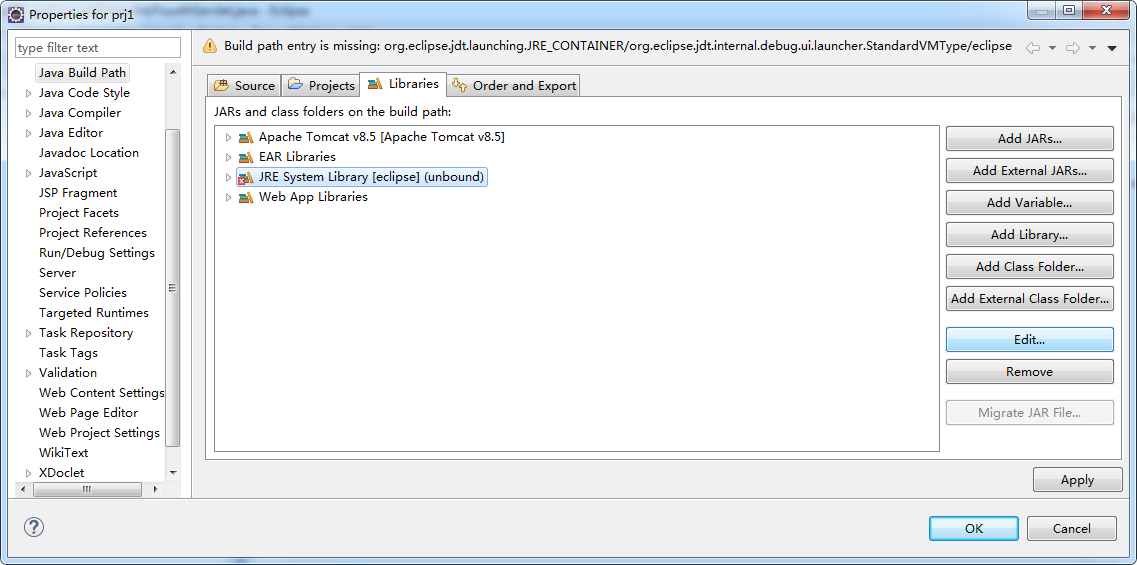
Task: Switch to the Projects tab
Action: point(321,86)
